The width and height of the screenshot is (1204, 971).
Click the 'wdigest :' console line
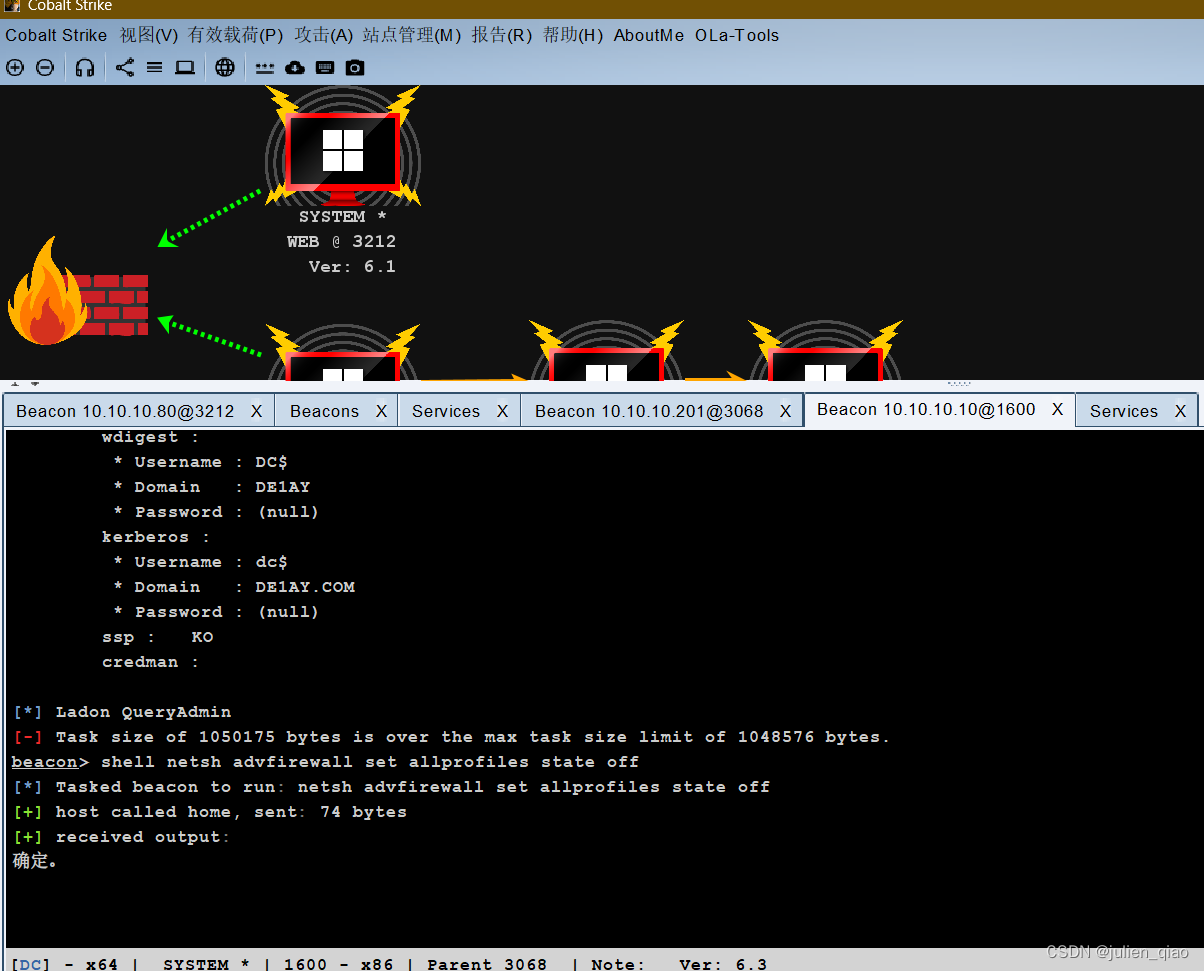click(150, 437)
